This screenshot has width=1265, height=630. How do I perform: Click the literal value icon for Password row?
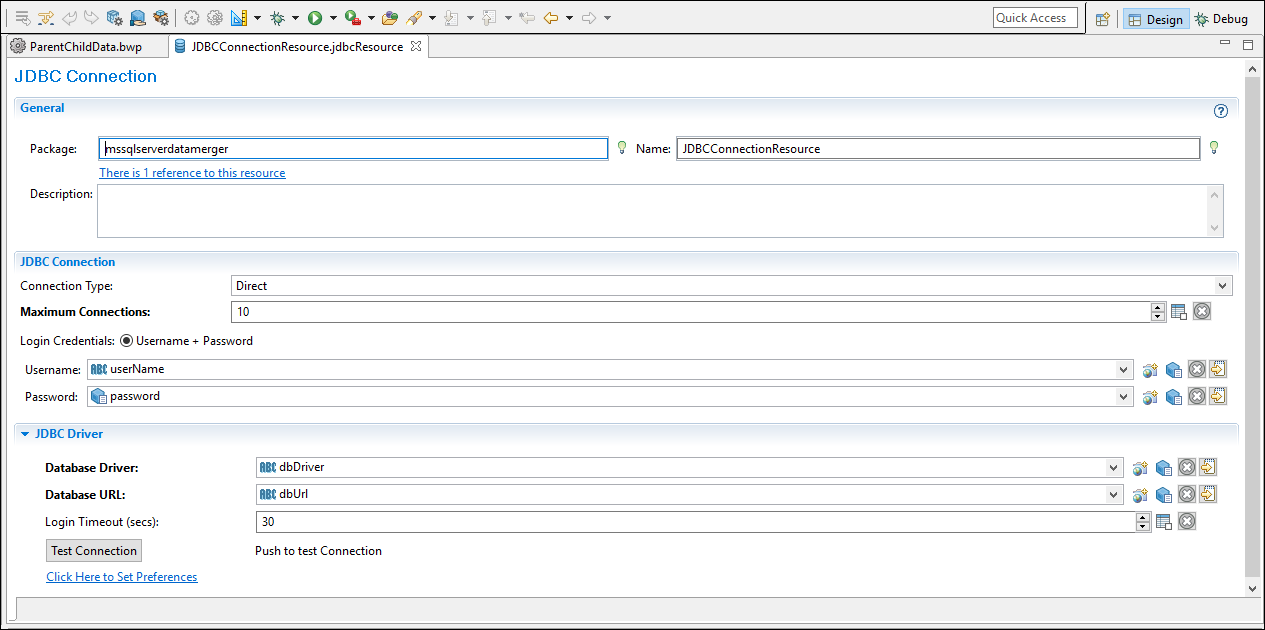(1217, 396)
